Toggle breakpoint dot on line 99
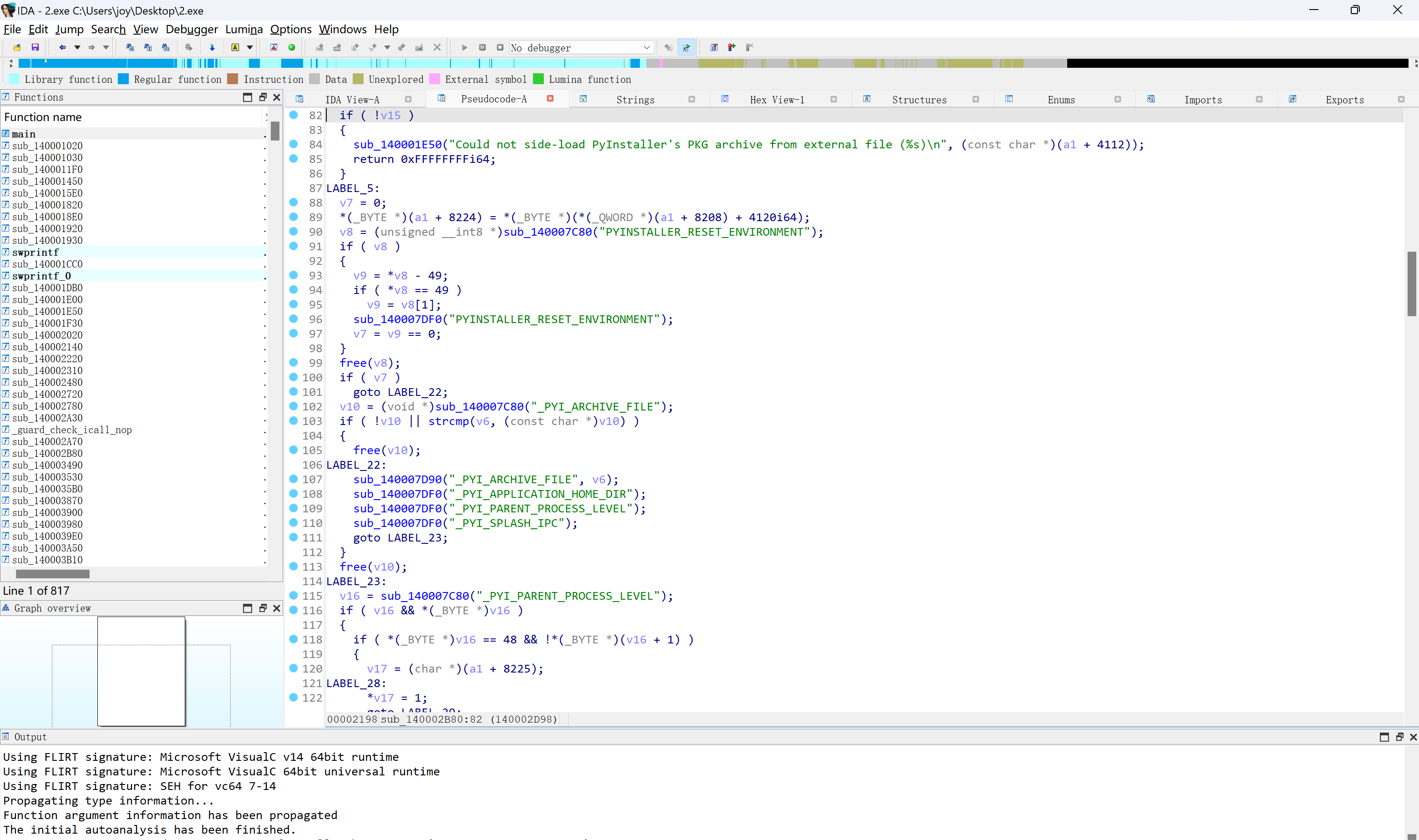The image size is (1419, 840). pyautogui.click(x=293, y=362)
